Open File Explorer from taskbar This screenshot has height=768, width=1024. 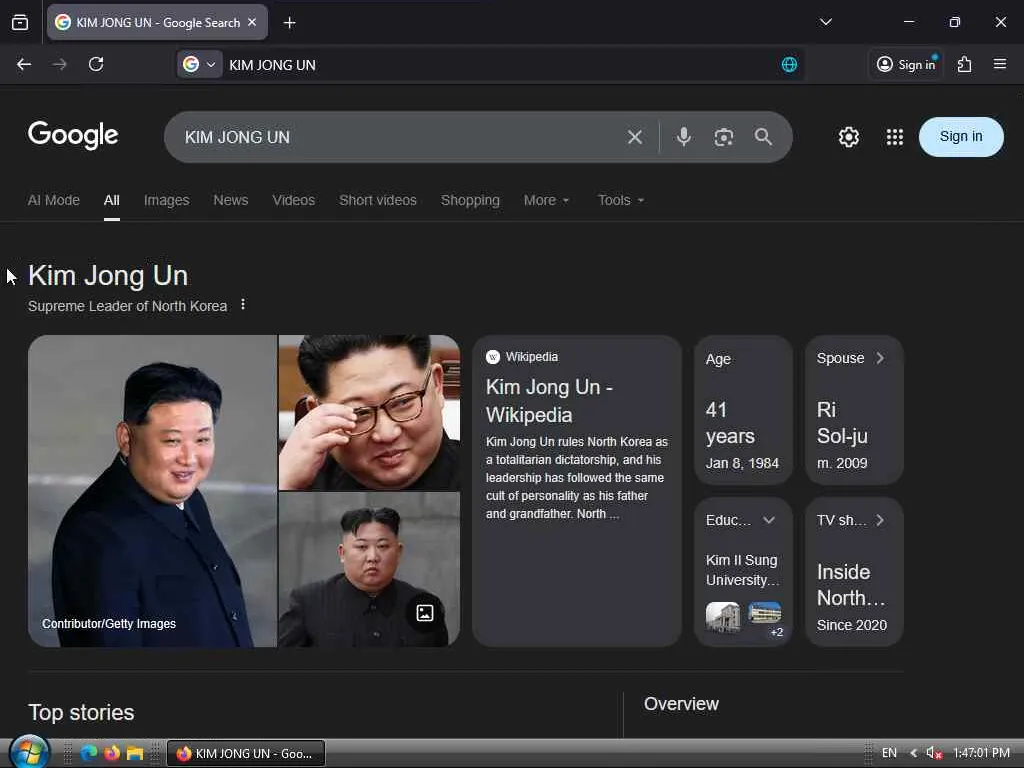tap(135, 753)
